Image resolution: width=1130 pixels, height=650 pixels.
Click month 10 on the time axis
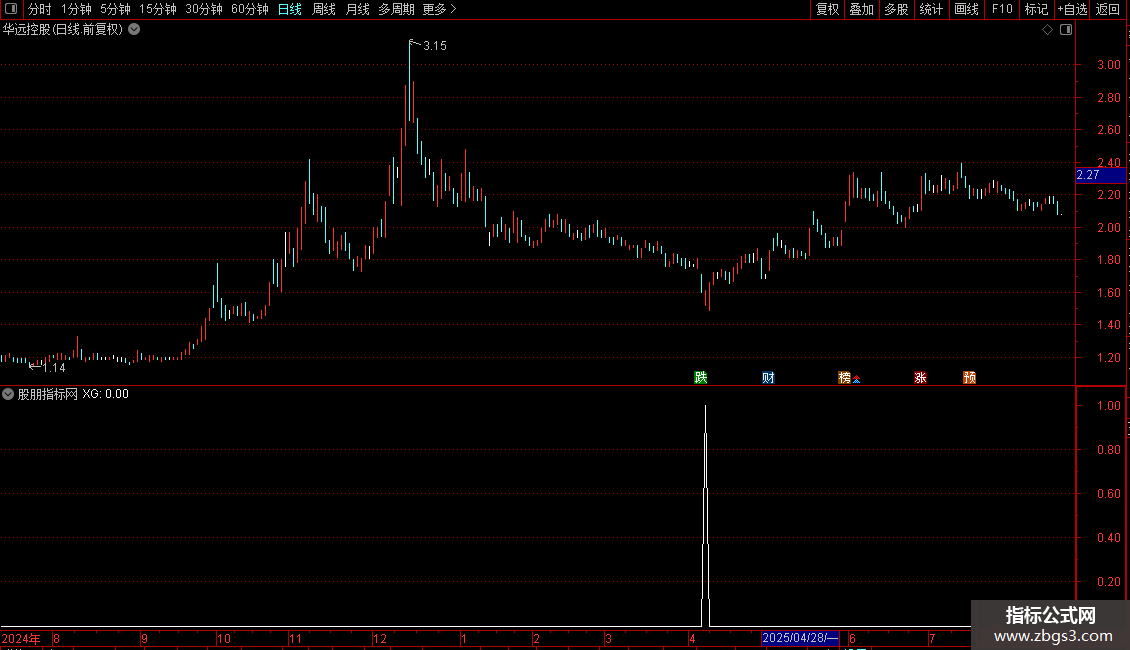click(224, 639)
